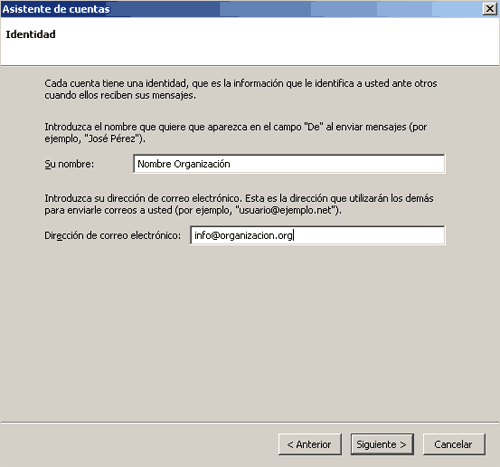Cancel the account wizard
The image size is (500, 467).
454,444
